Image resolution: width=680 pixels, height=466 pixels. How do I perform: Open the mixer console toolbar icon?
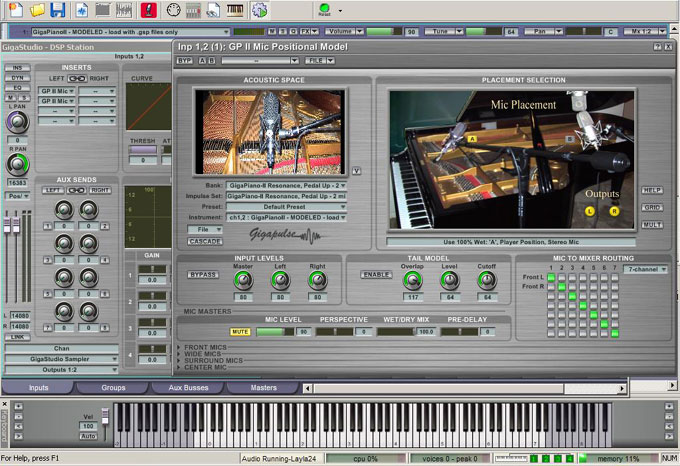click(193, 10)
